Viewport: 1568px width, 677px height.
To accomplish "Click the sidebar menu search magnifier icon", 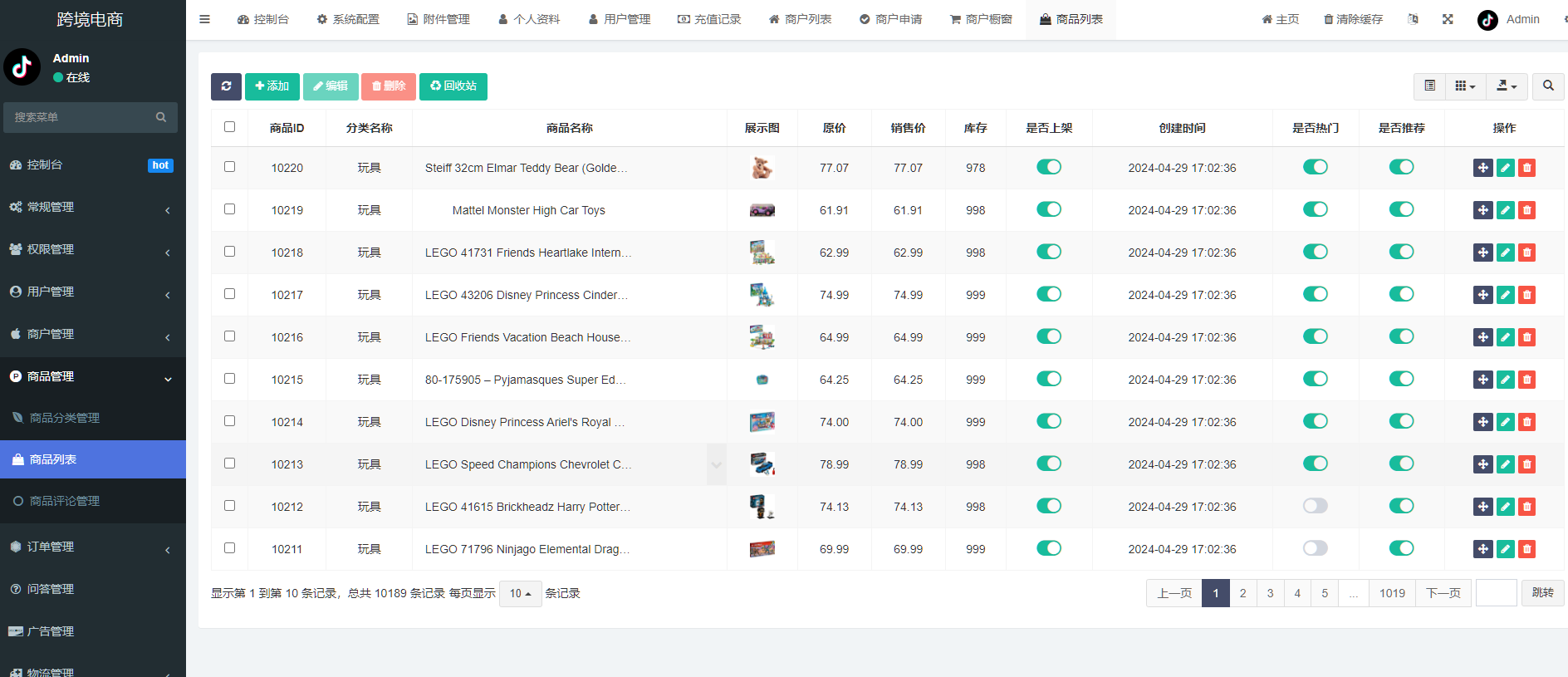I will pyautogui.click(x=161, y=117).
